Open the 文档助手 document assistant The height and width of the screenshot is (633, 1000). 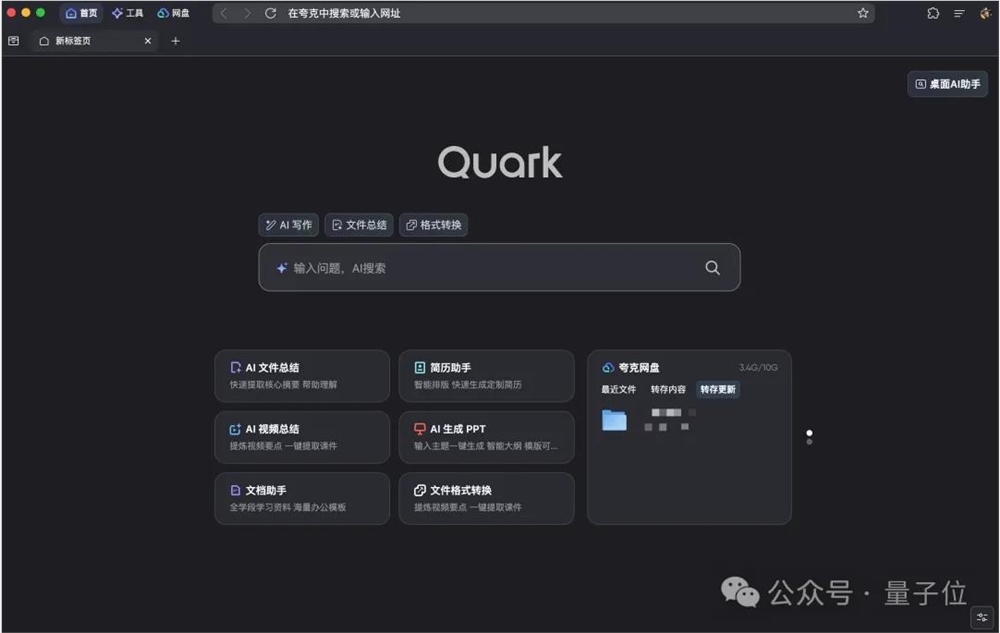(x=302, y=498)
